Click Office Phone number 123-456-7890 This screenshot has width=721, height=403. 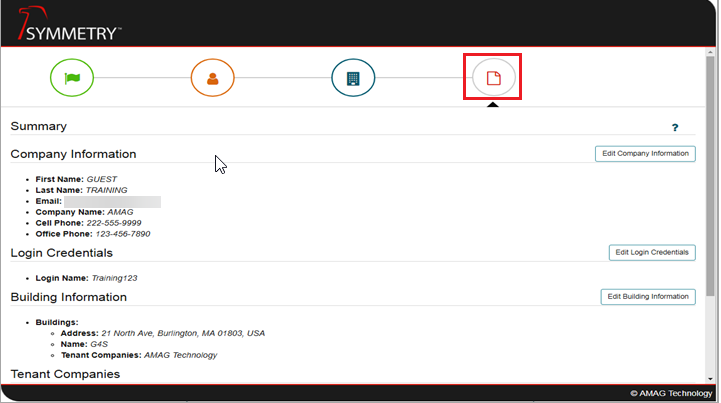[x=123, y=234]
